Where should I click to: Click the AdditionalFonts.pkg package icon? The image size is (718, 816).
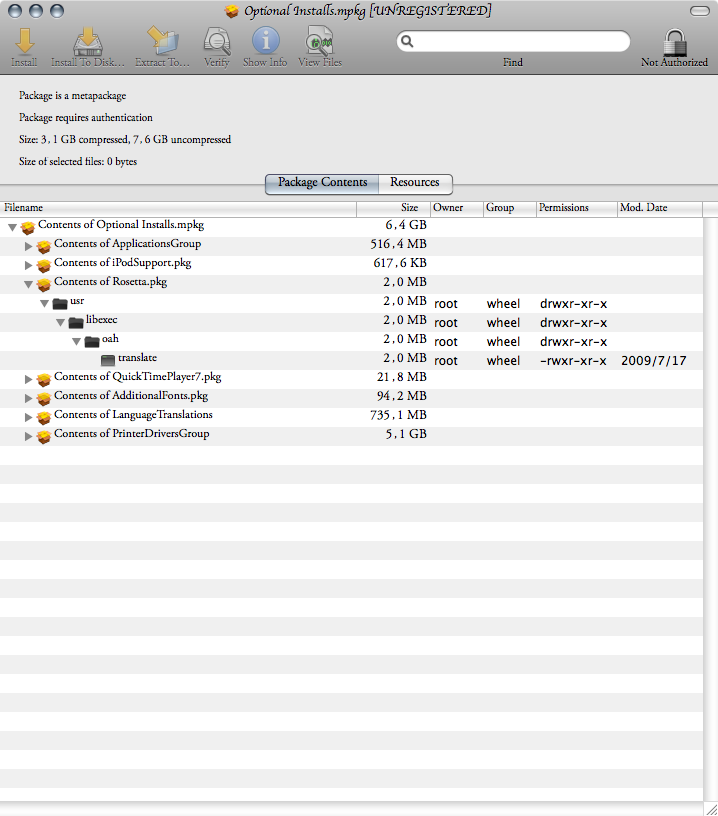44,398
